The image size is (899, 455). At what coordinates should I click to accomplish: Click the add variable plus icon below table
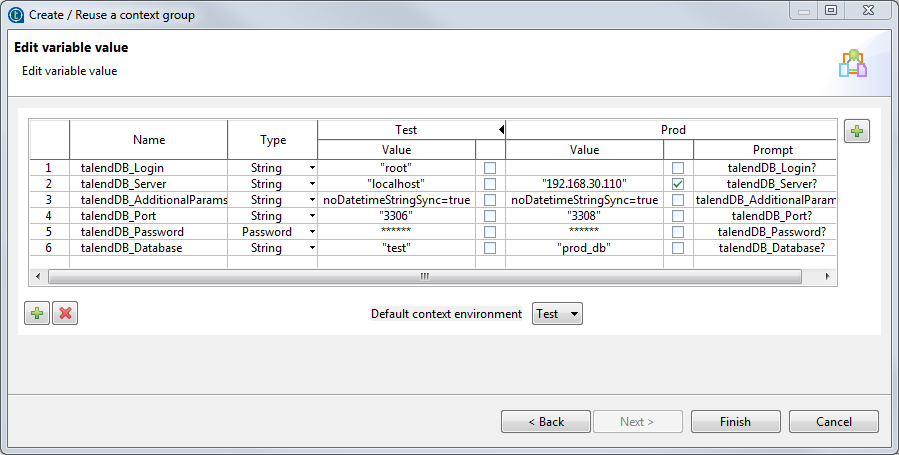(37, 313)
